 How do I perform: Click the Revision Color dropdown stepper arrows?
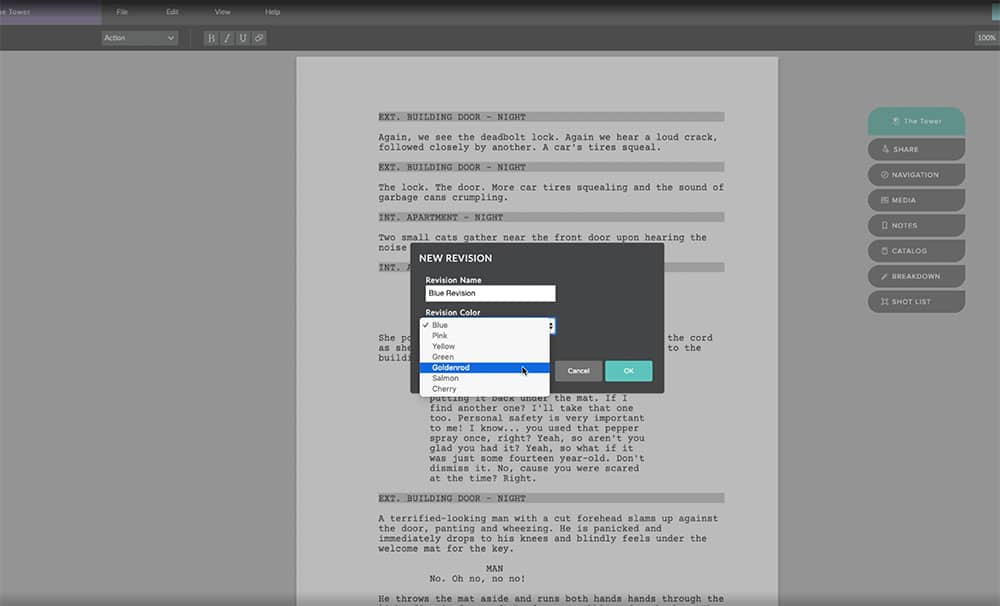[x=551, y=325]
